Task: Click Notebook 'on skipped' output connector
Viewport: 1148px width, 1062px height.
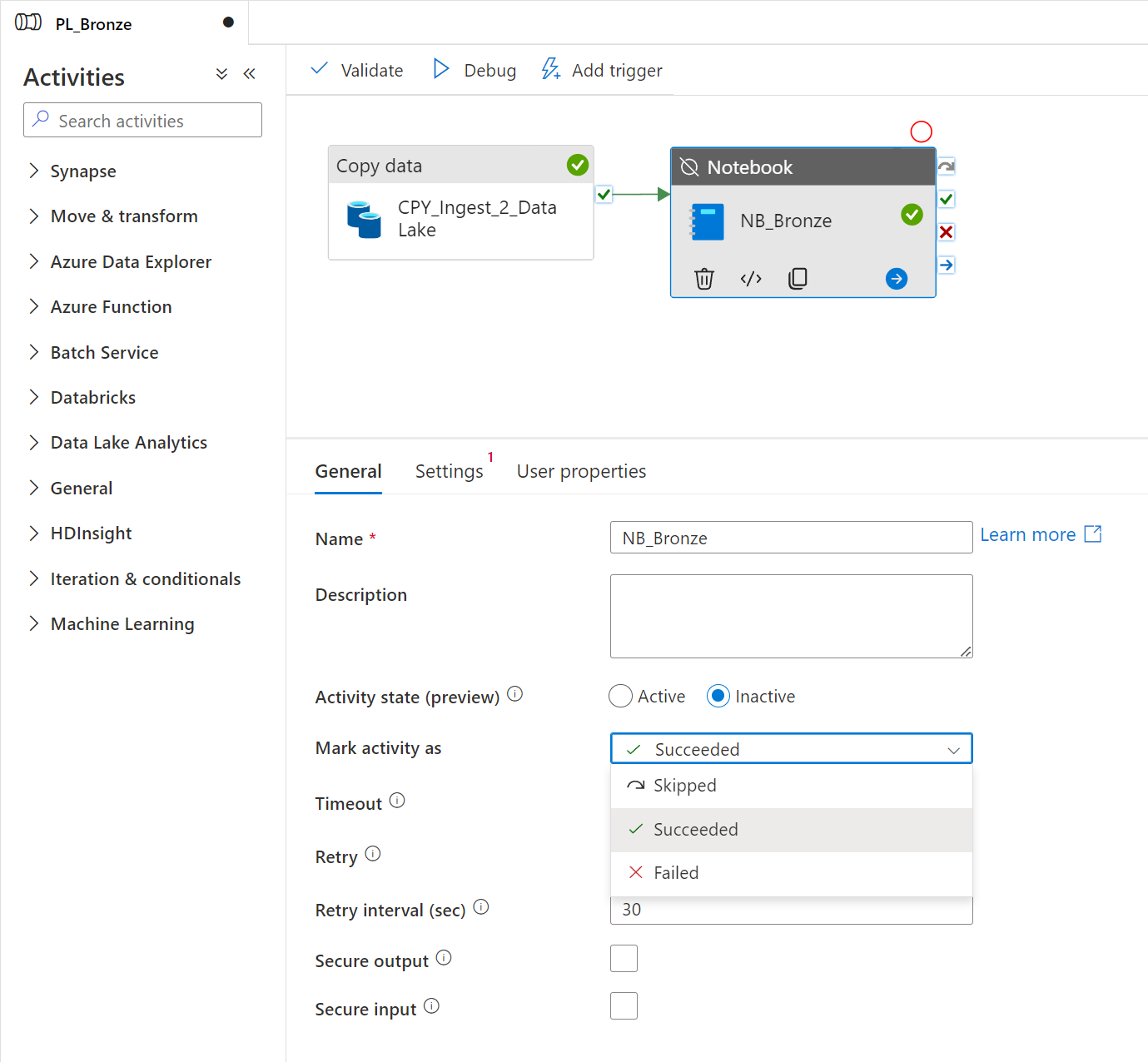Action: coord(947,166)
